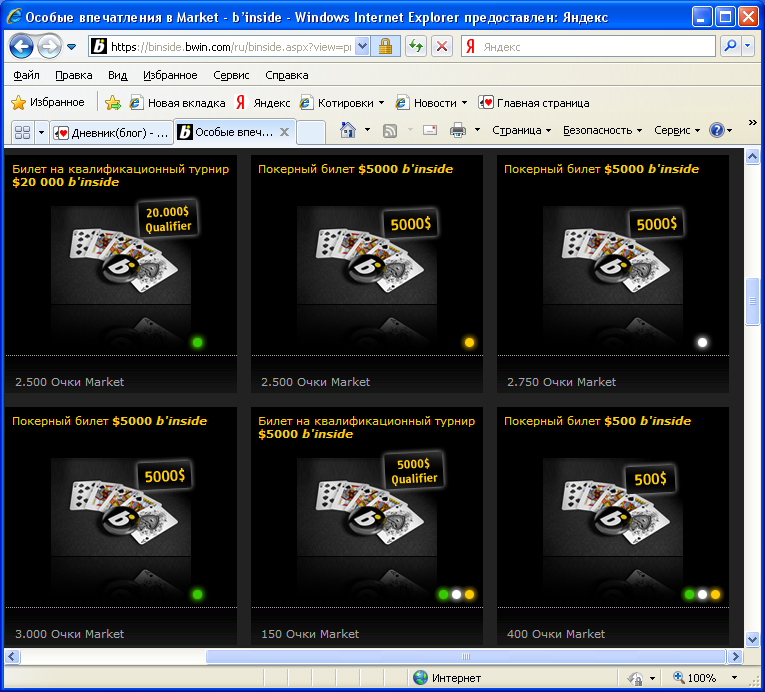Open Новая вкладка favorites link
The image size is (765, 692).
click(x=178, y=102)
